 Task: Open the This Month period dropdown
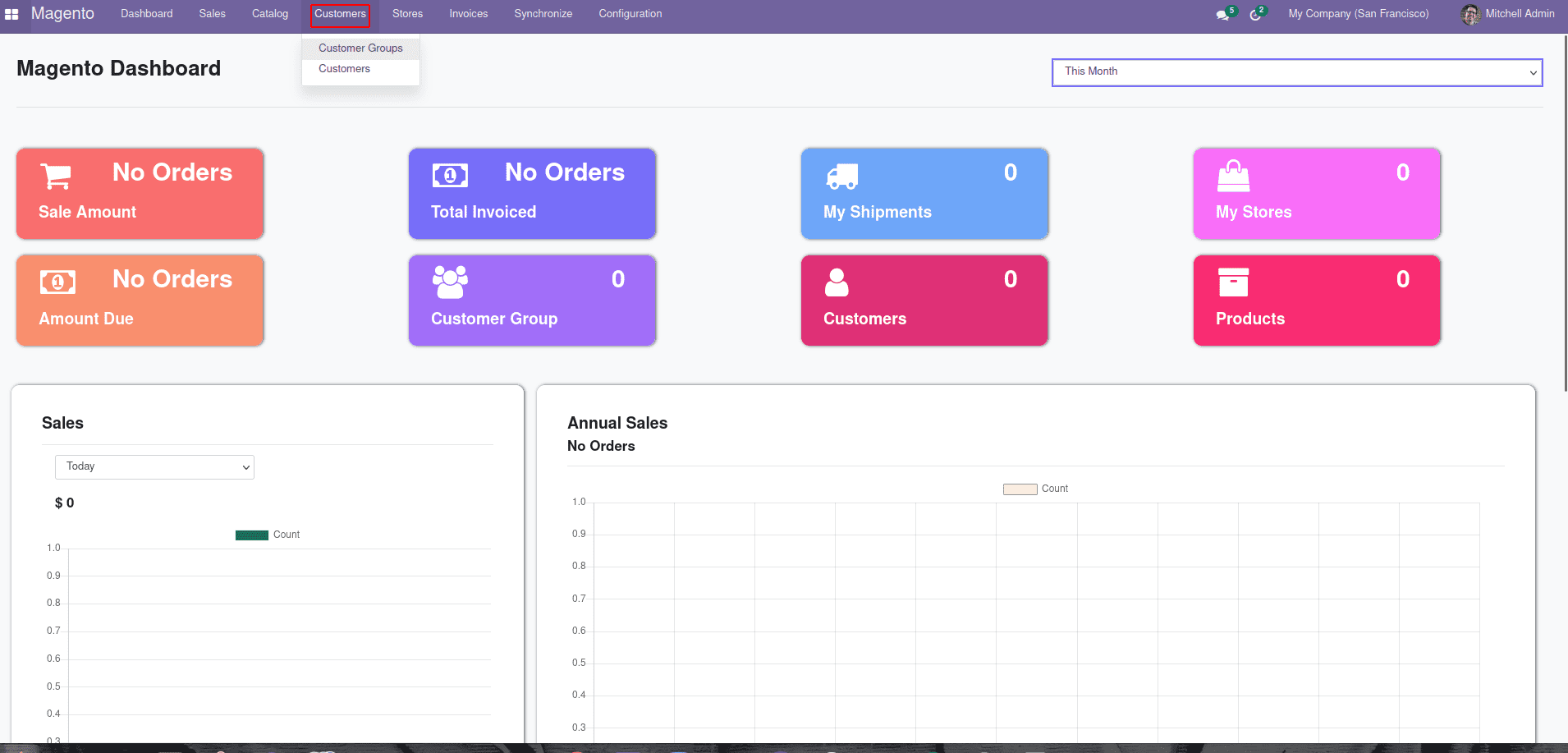point(1297,72)
